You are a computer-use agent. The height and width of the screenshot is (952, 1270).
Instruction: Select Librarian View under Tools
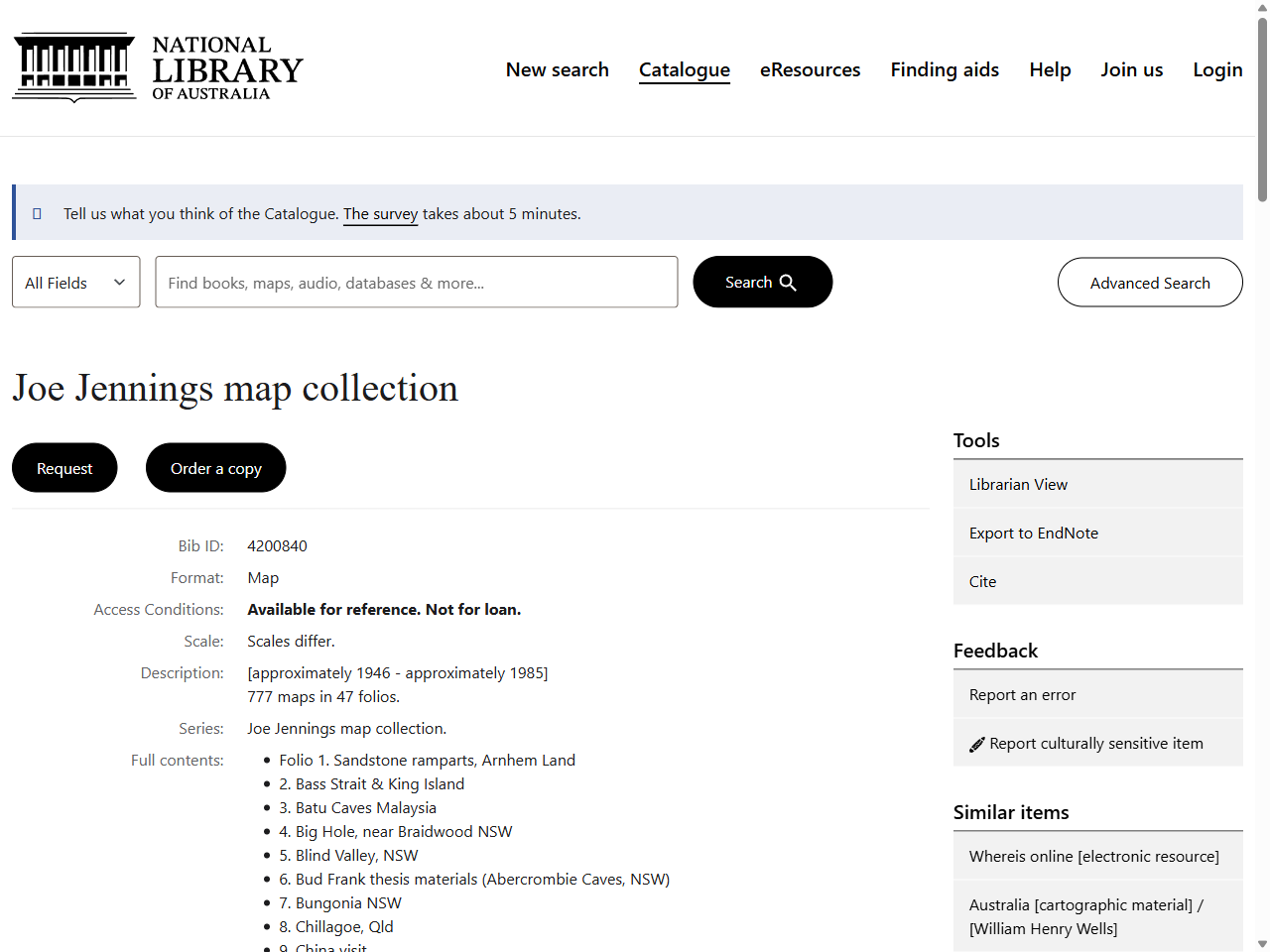click(x=1018, y=484)
